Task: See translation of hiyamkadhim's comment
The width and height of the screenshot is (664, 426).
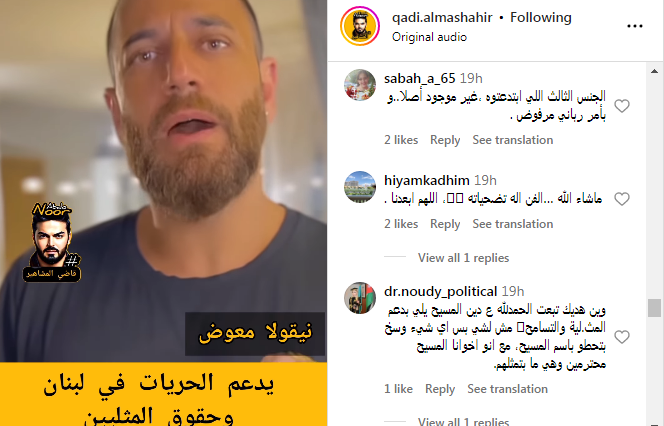Action: [513, 224]
